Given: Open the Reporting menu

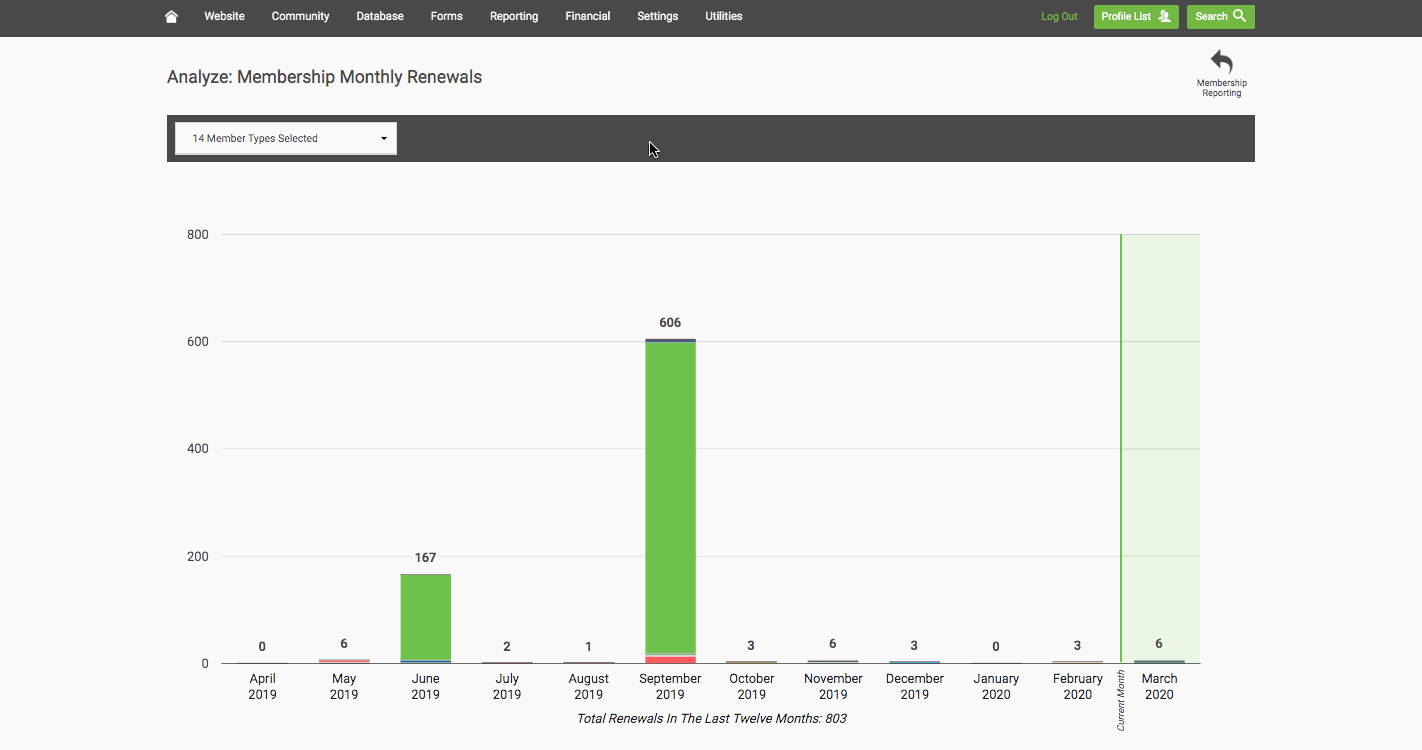Looking at the screenshot, I should (x=514, y=17).
